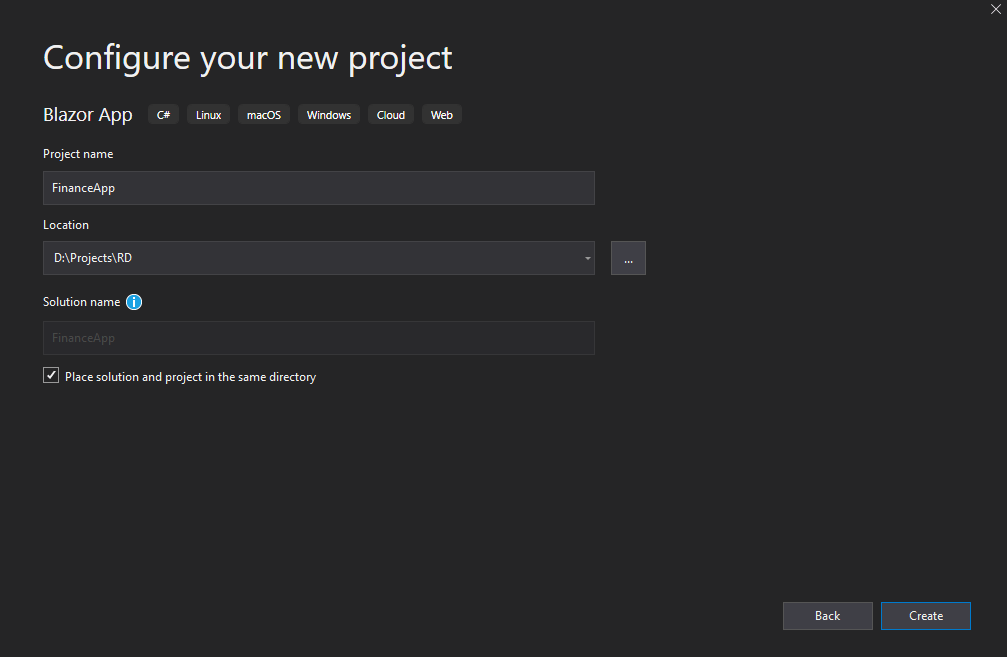This screenshot has height=657, width=1007.
Task: Select the Web project type tag
Action: (442, 115)
